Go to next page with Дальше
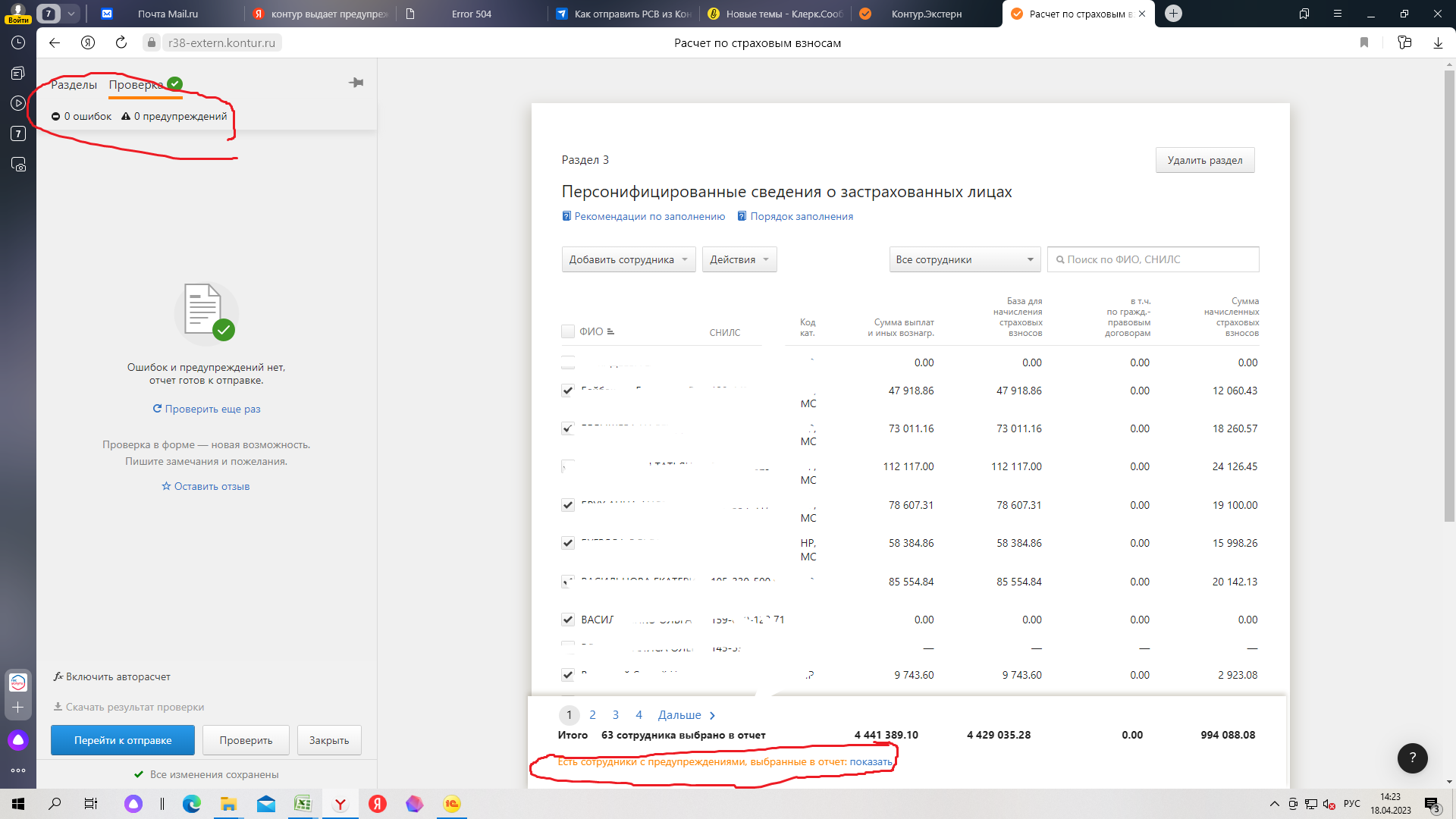 point(686,715)
